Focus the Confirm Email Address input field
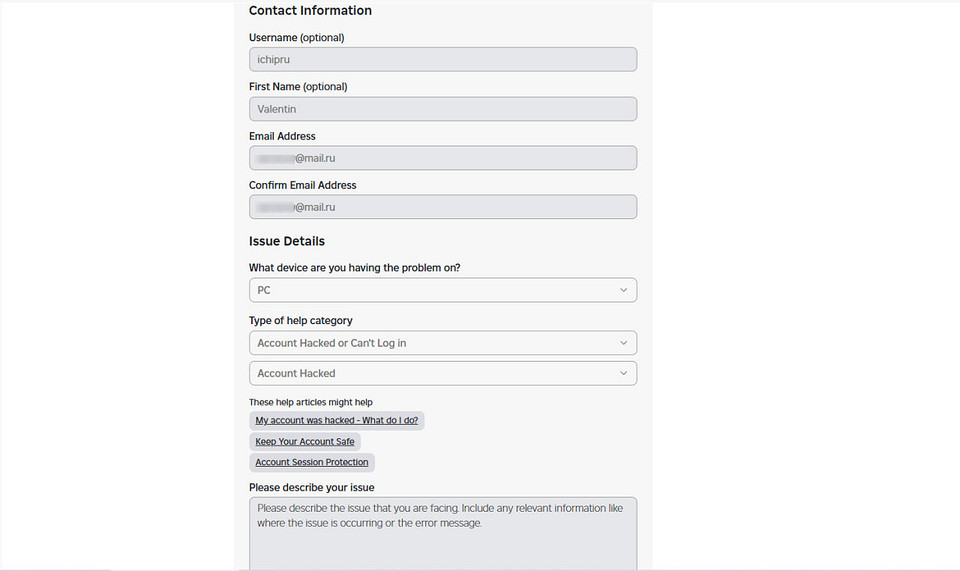This screenshot has height=571, width=960. [x=442, y=207]
